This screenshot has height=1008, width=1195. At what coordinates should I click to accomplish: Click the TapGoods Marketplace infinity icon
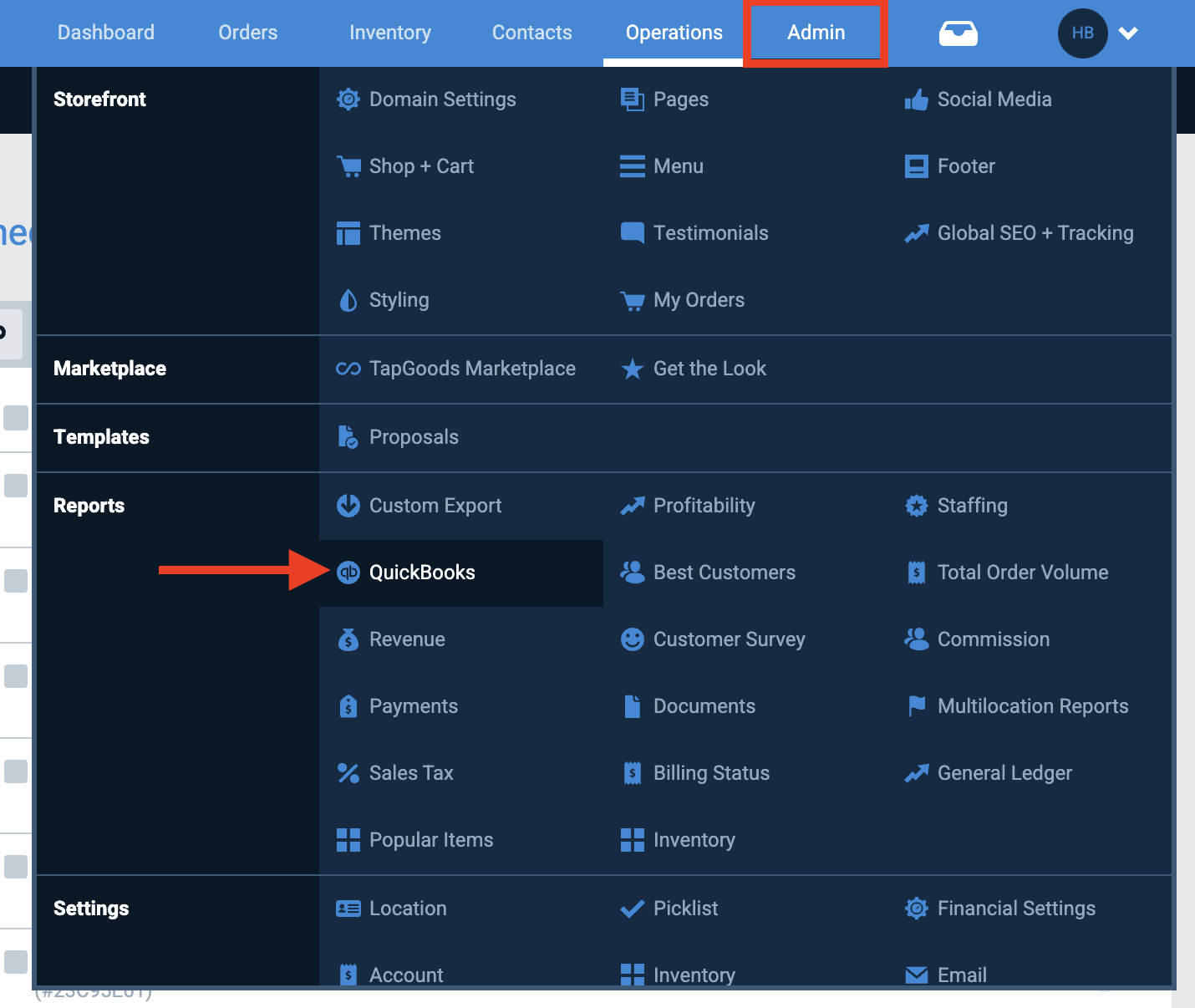(348, 369)
